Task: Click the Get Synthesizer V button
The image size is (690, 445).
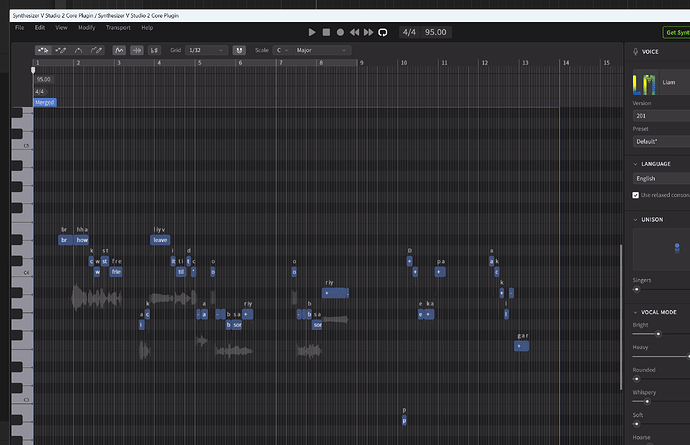Action: pos(676,32)
